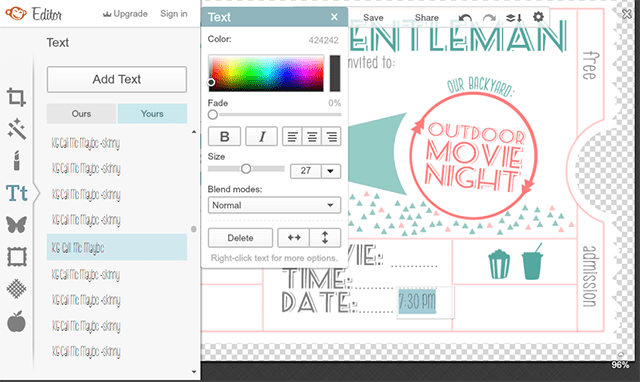
Task: Open the settings gear icon
Action: [x=538, y=17]
